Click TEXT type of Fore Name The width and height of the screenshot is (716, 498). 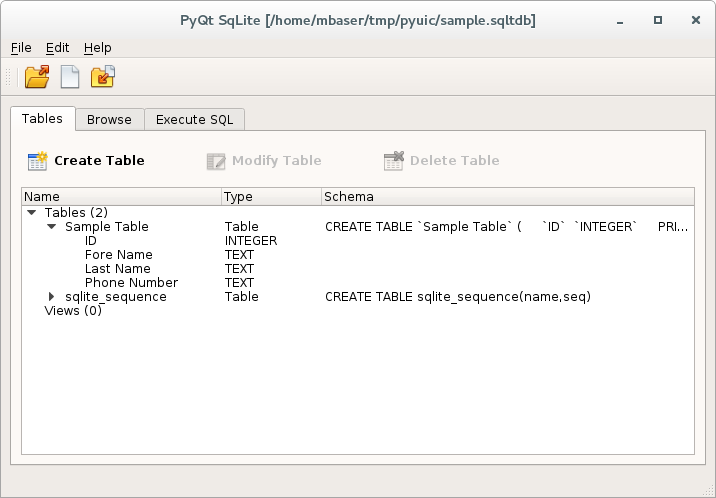point(239,255)
